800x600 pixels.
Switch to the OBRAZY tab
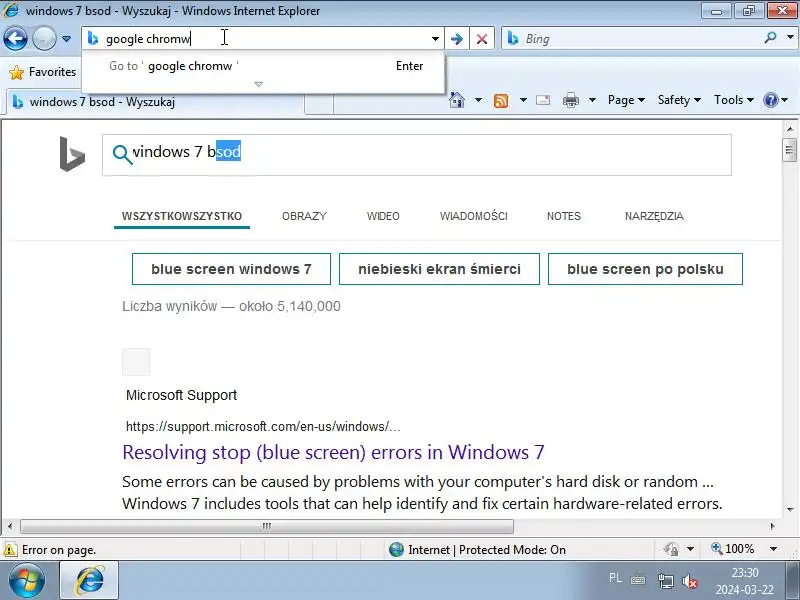tap(304, 216)
